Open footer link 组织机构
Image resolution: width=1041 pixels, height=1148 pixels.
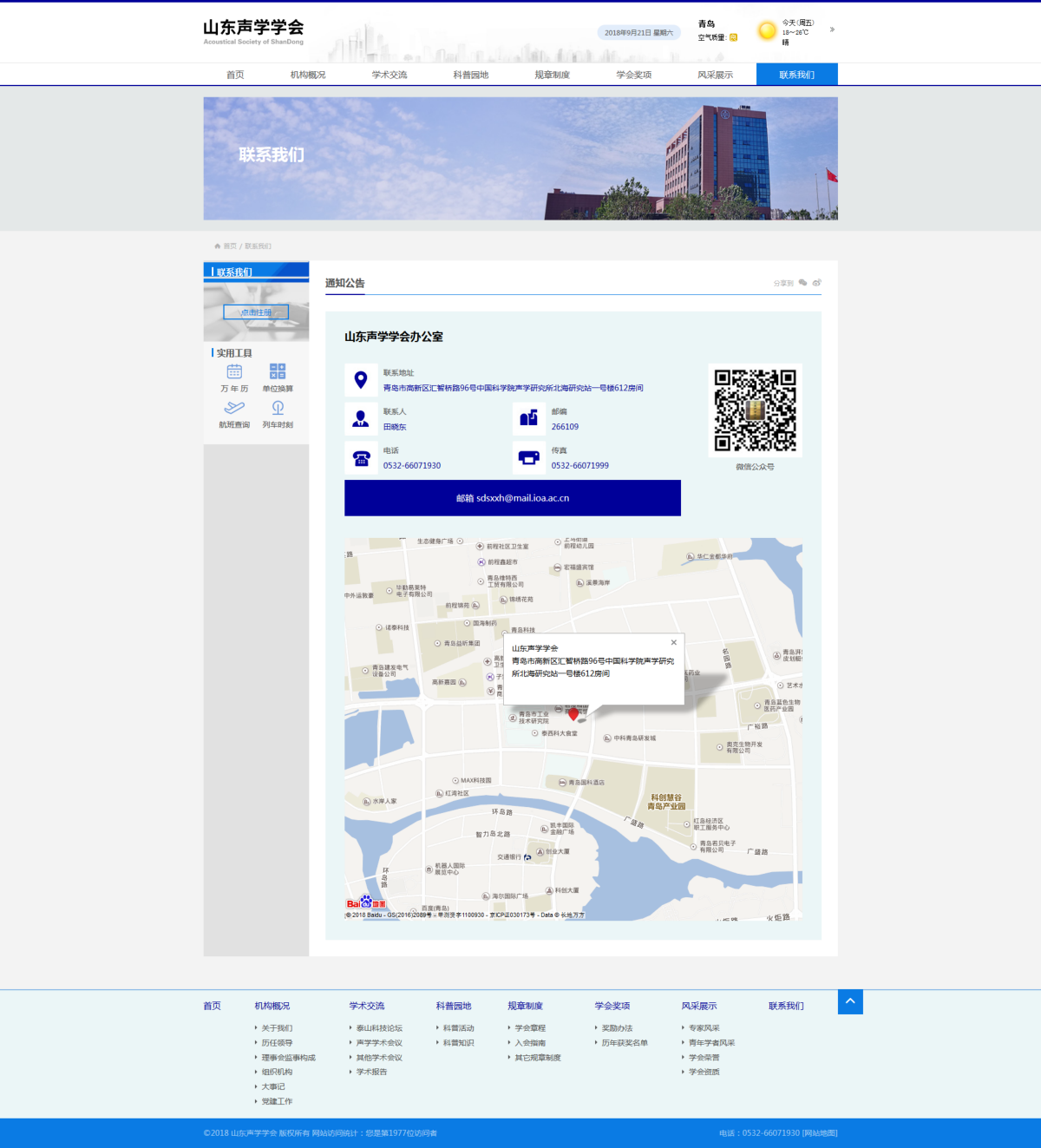tap(277, 1072)
